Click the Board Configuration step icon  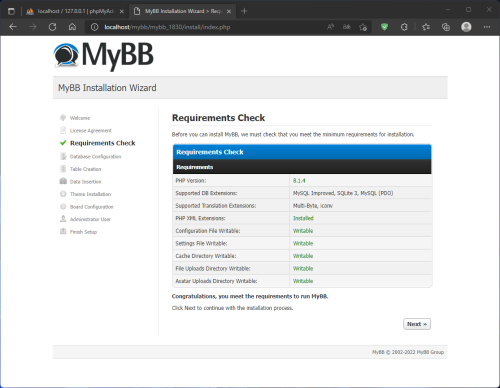coord(63,207)
